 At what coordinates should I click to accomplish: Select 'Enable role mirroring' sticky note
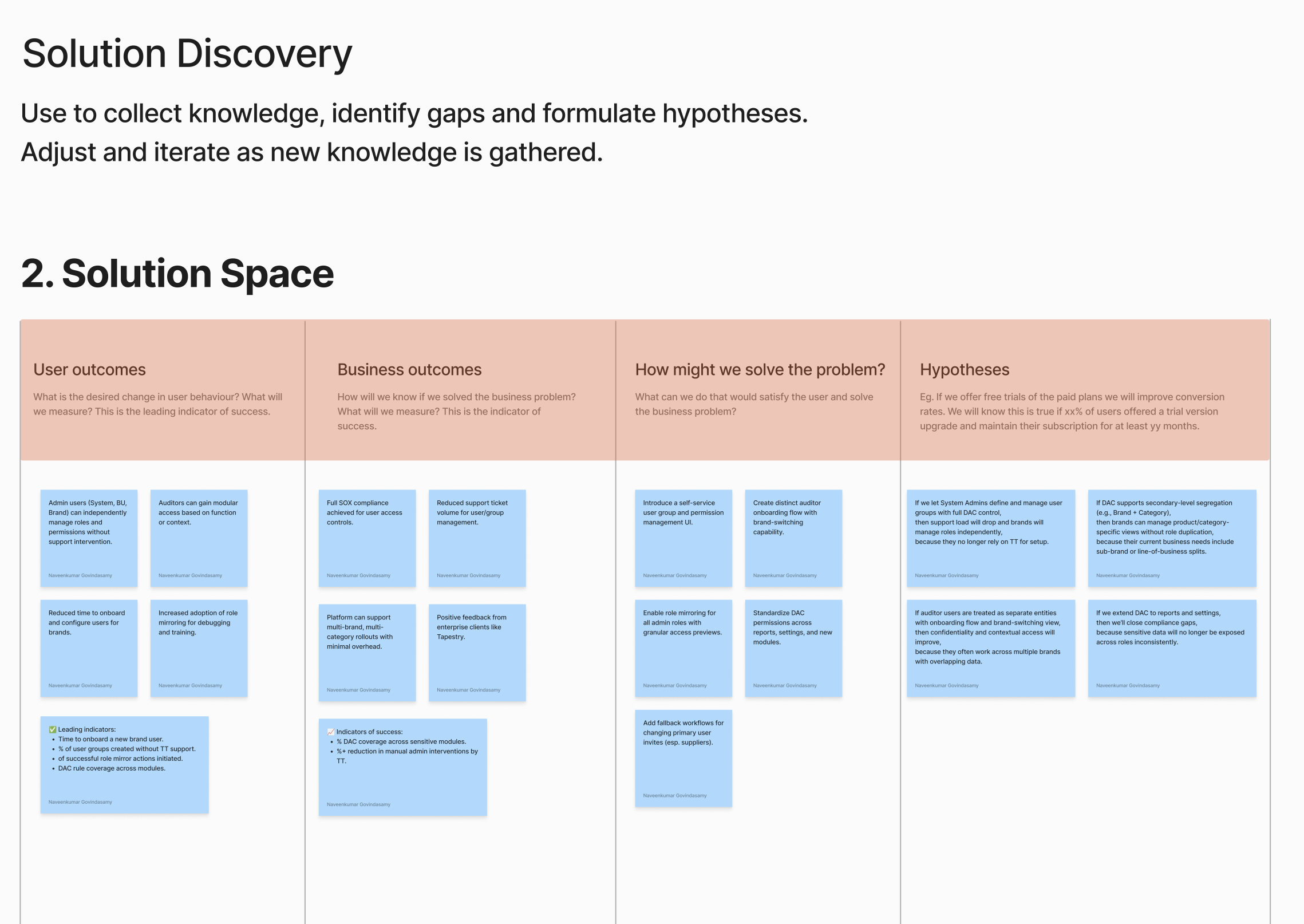coord(683,648)
